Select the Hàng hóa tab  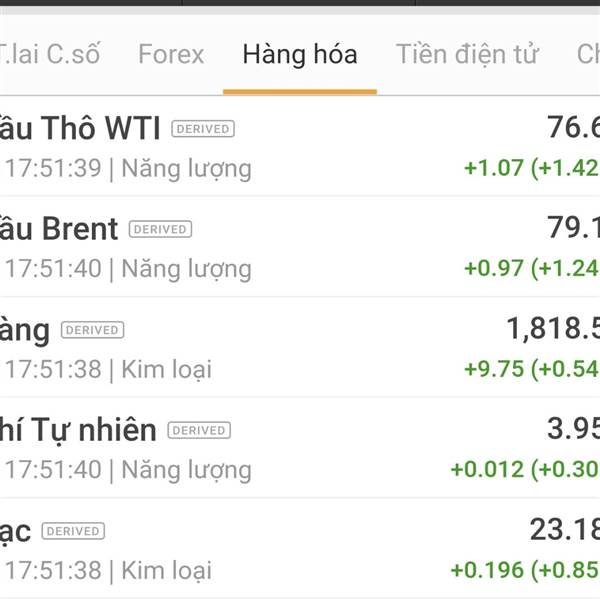pyautogui.click(x=300, y=54)
